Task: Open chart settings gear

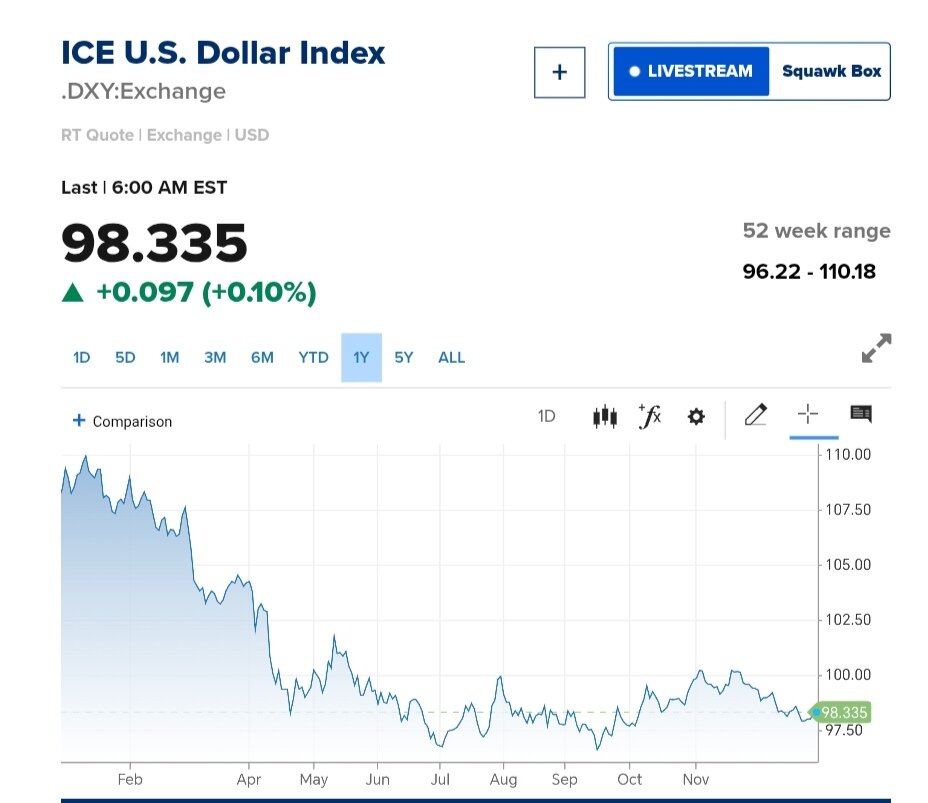Action: 696,416
